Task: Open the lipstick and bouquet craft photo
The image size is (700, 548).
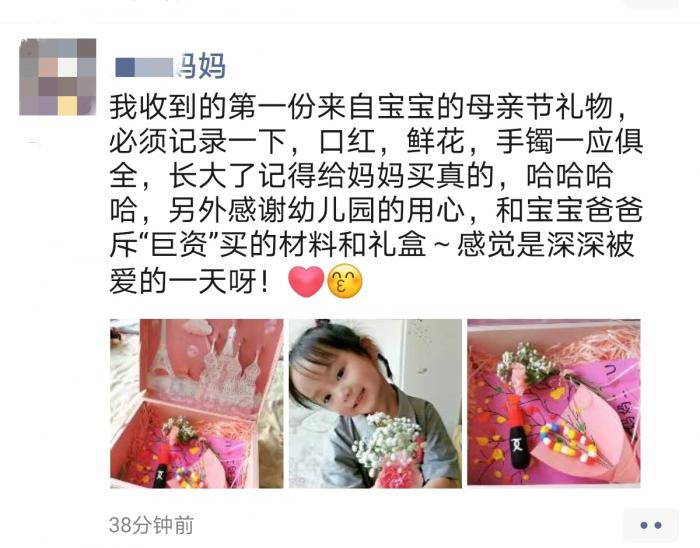Action: (x=554, y=402)
